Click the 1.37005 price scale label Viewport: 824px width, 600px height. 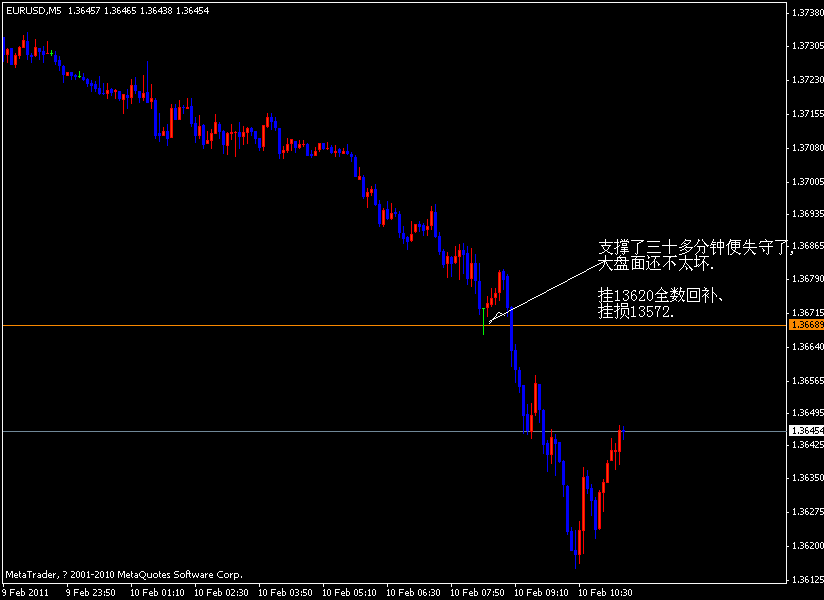[808, 182]
